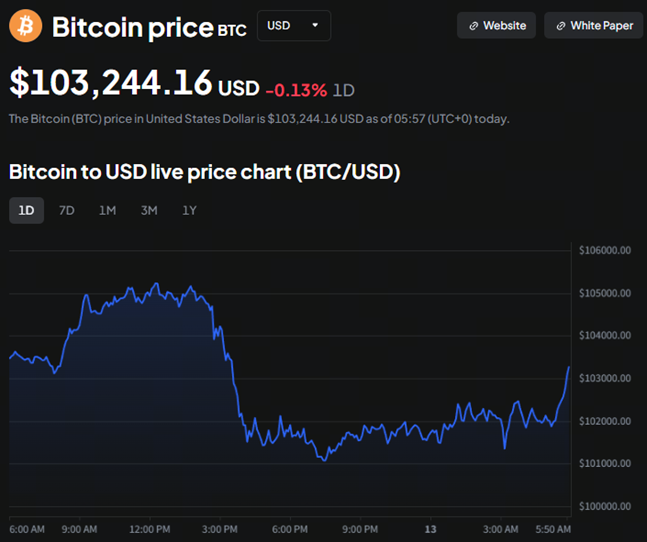Click the chain-link icon beside Website

pos(472,26)
